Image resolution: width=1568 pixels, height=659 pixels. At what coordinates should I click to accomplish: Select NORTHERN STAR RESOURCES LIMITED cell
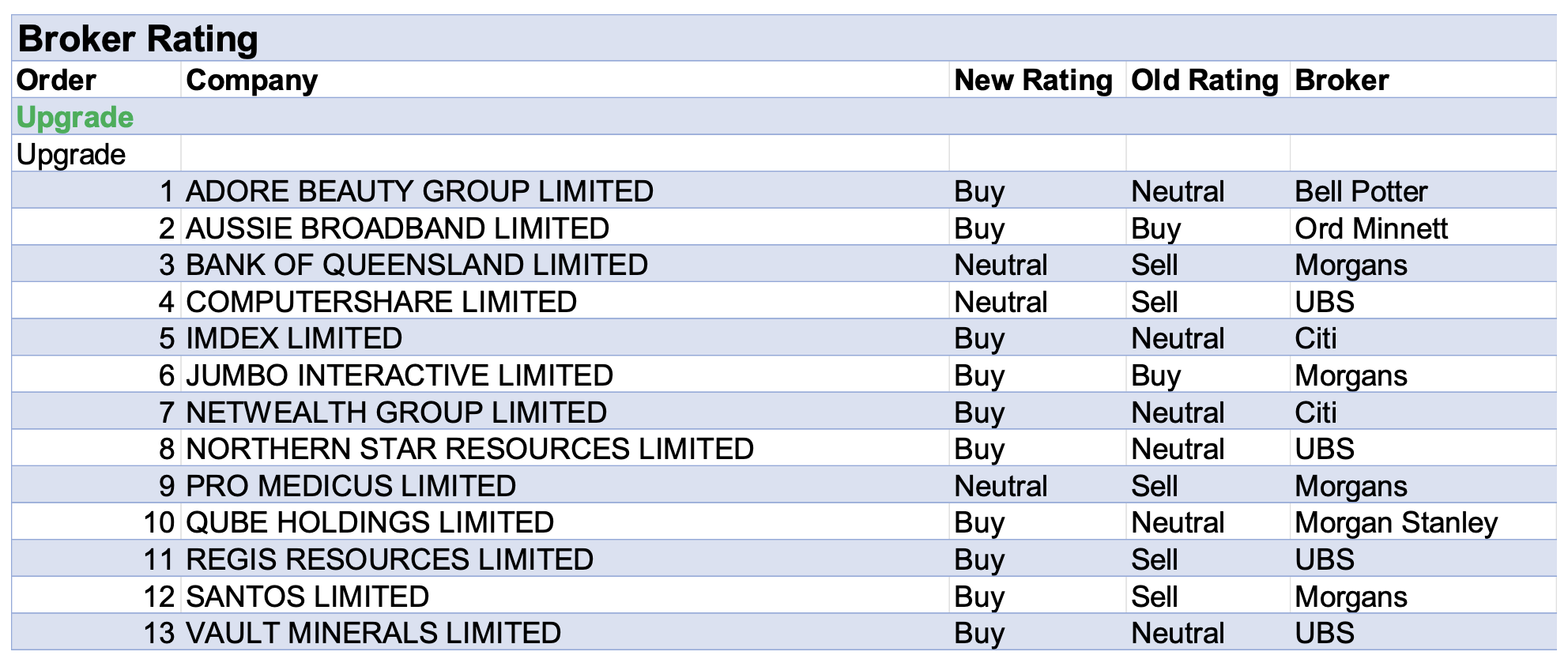(x=469, y=449)
